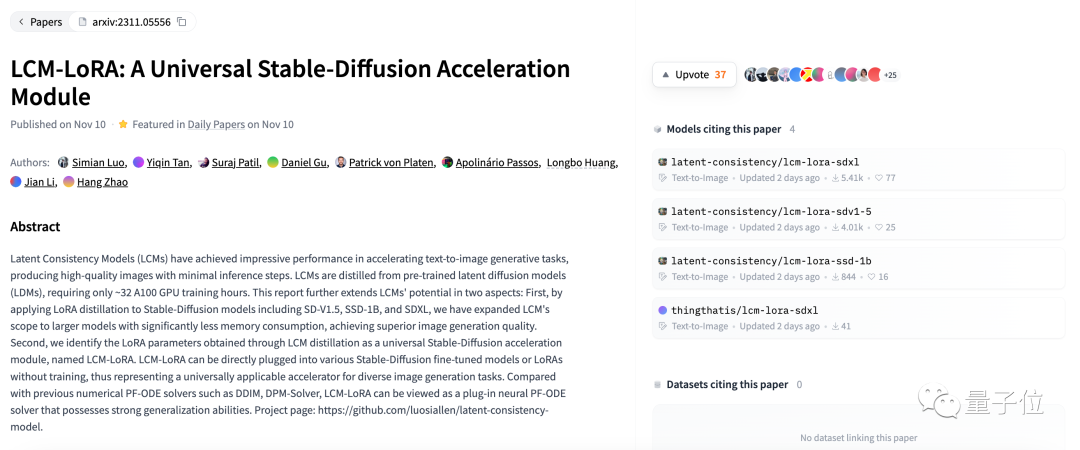
Task: Open latent-consistency/lcm-lora-ssd-1b model
Action: [x=771, y=261]
